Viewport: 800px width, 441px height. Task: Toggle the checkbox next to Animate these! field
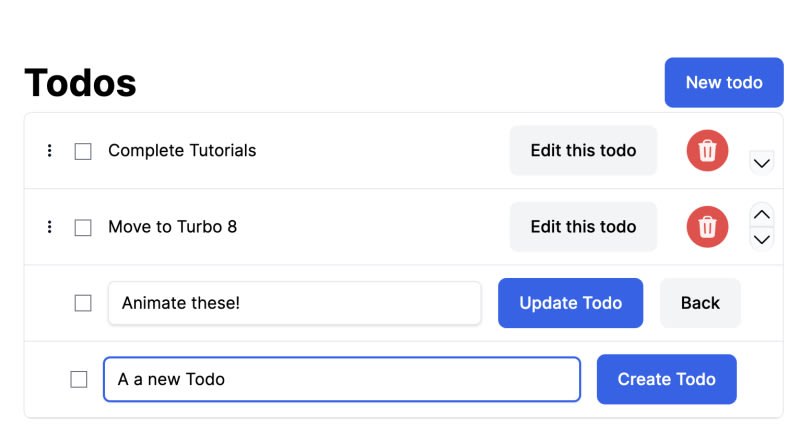[83, 303]
